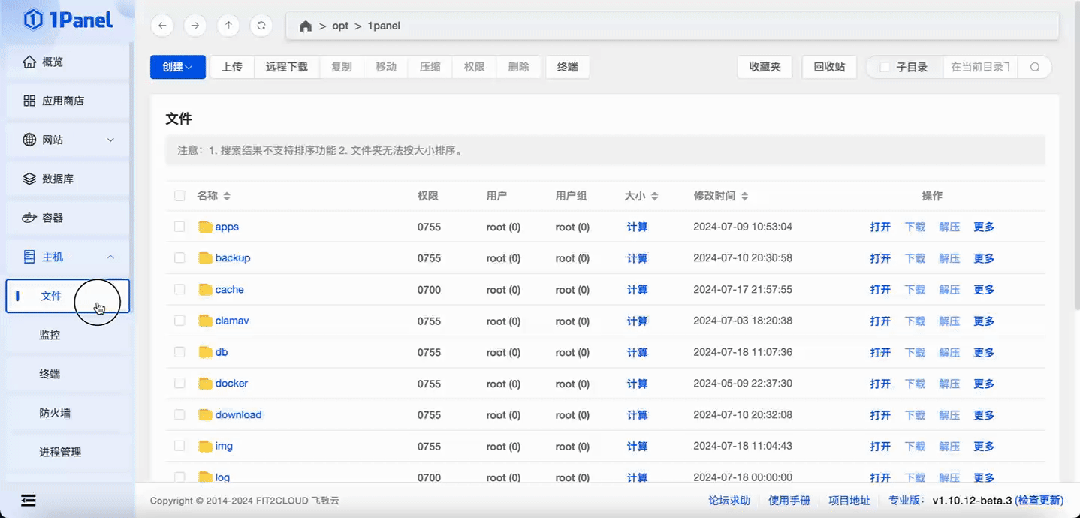This screenshot has height=518, width=1080.
Task: Click the cache folder icon
Action: [x=205, y=289]
